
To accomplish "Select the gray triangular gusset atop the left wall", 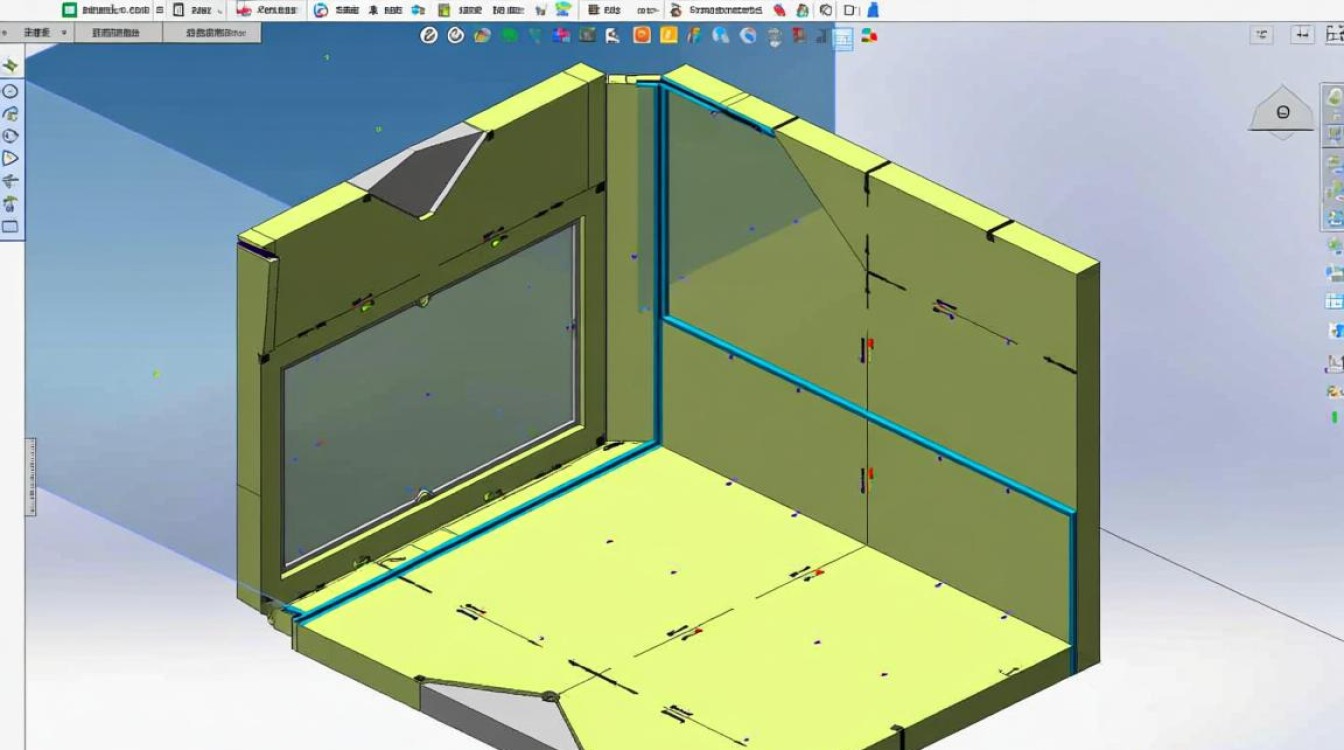I will [425, 172].
